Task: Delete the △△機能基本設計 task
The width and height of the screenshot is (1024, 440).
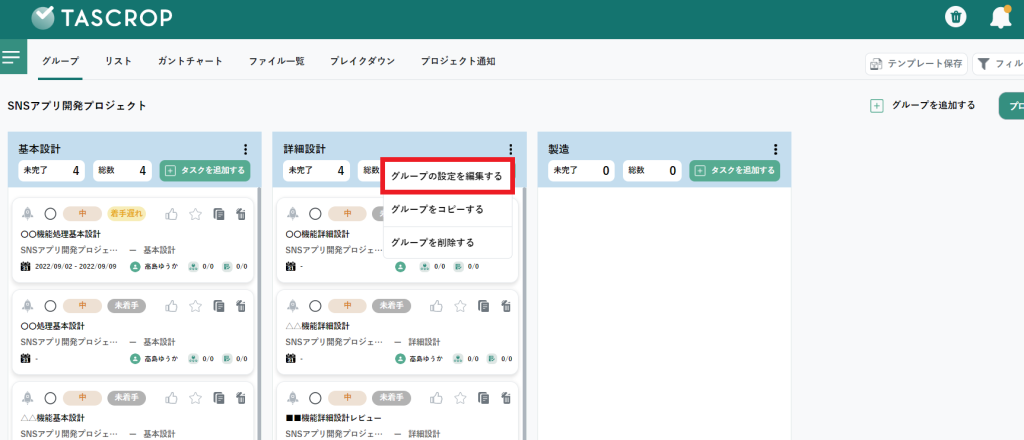Action: pyautogui.click(x=240, y=398)
